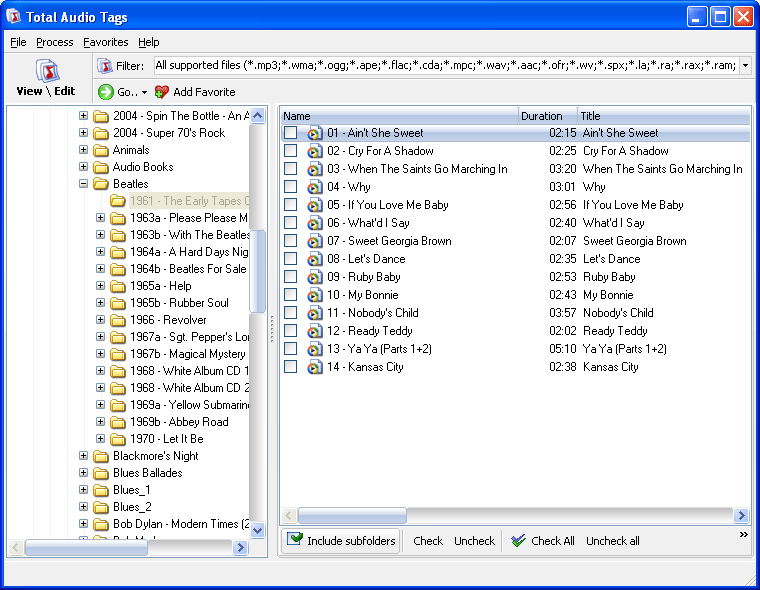Click the Add Favorite button label
Screen dimensions: 760x590
click(x=204, y=92)
